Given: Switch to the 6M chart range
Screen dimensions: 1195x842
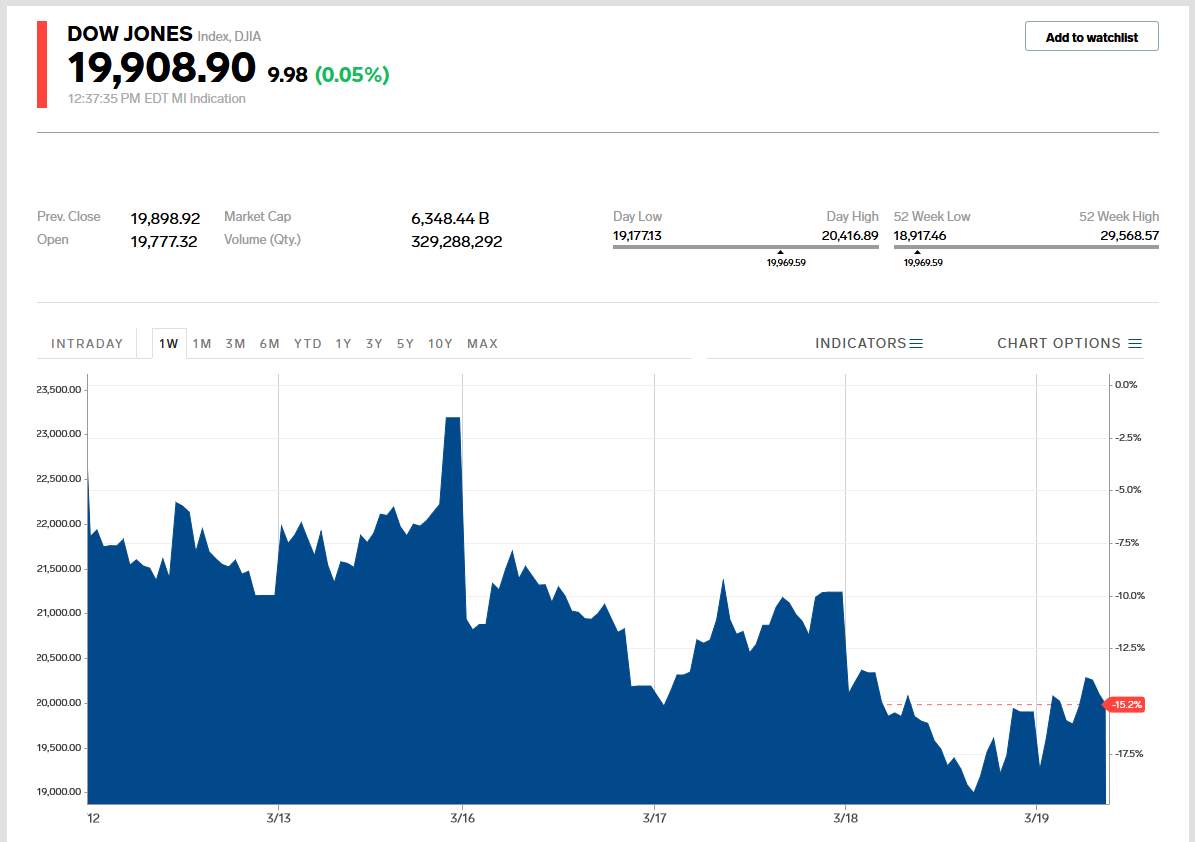Looking at the screenshot, I should [x=269, y=344].
